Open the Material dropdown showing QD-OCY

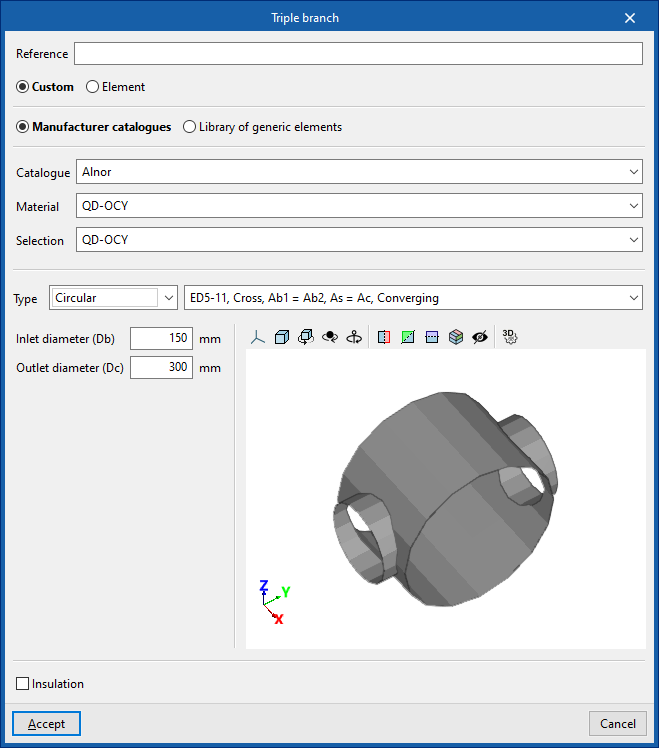pos(359,206)
